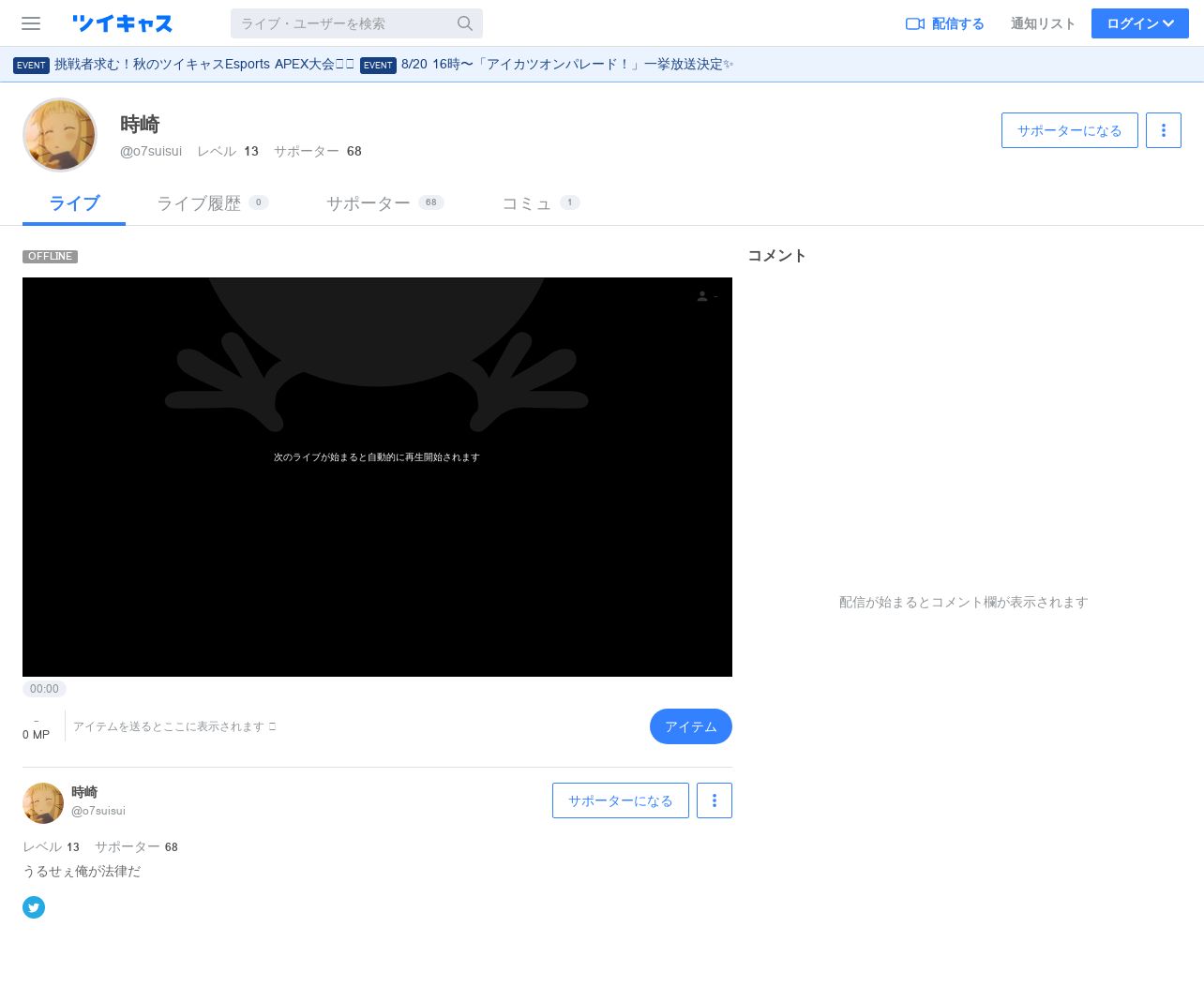Switch to the サポーター tab
The width and height of the screenshot is (1204, 987).
point(384,203)
